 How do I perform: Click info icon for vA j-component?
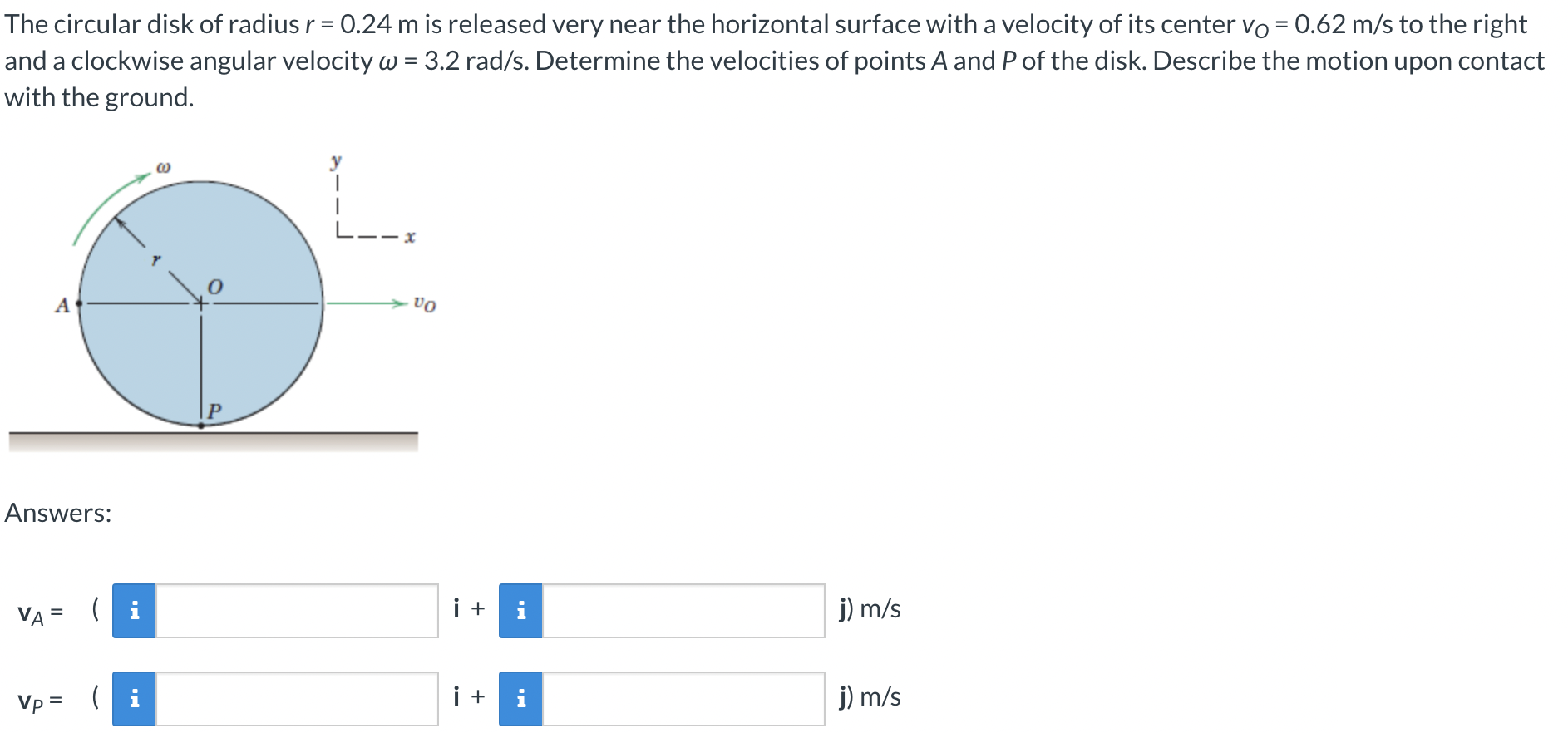pos(520,611)
